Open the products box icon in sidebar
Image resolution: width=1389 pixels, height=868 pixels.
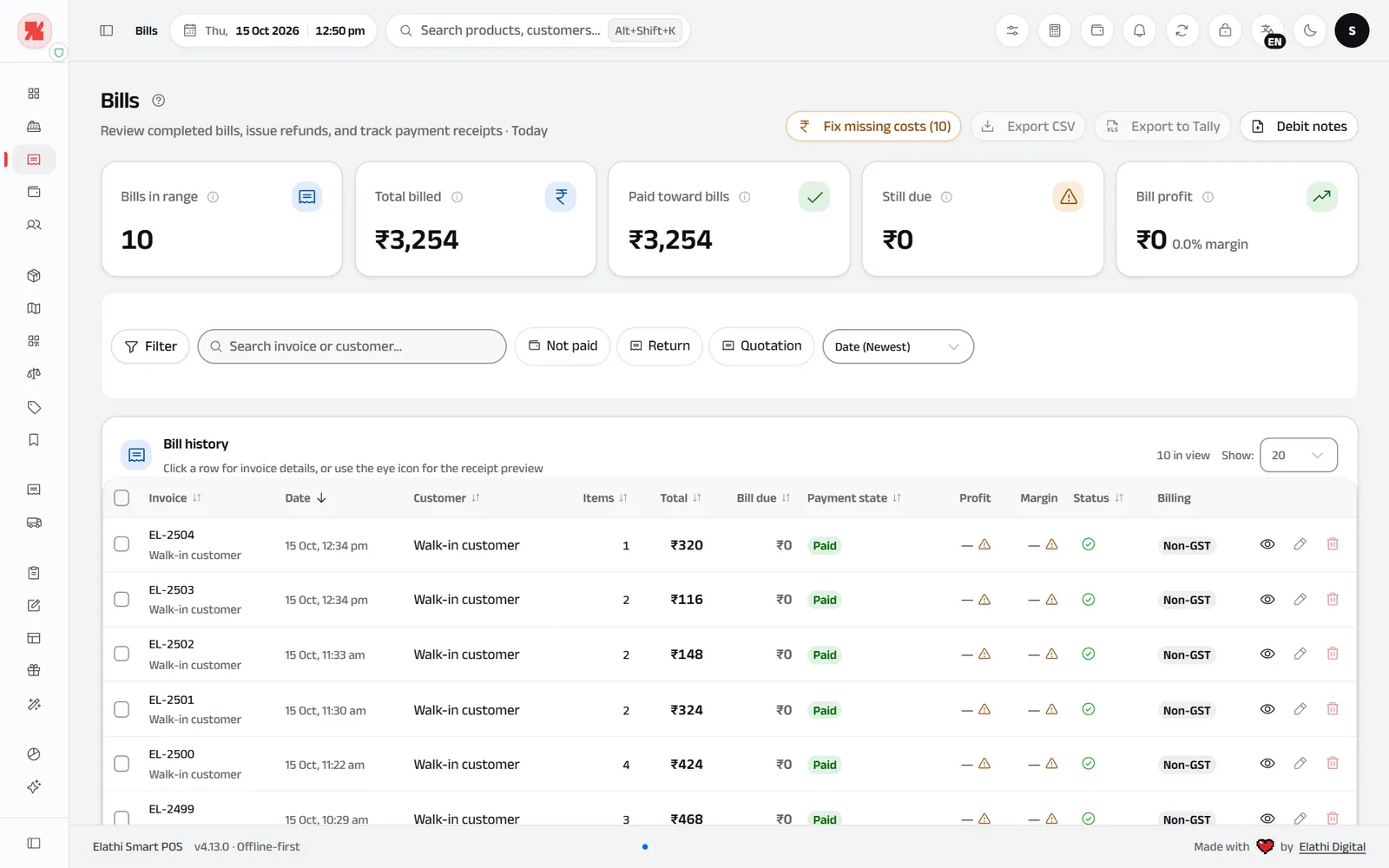pos(34,276)
